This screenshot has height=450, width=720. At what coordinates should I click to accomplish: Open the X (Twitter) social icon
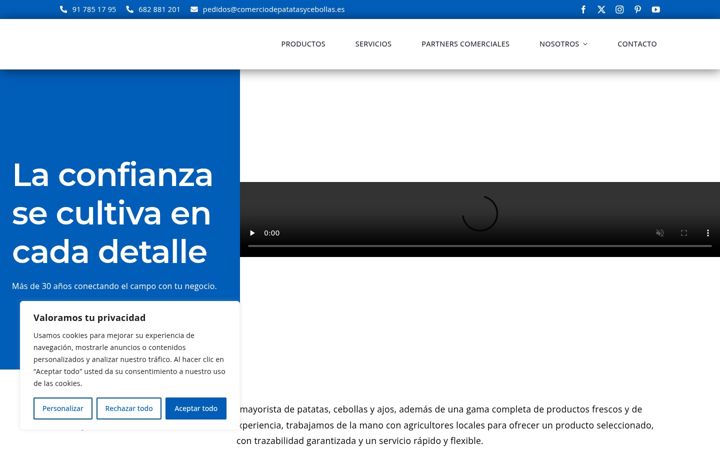coord(601,9)
